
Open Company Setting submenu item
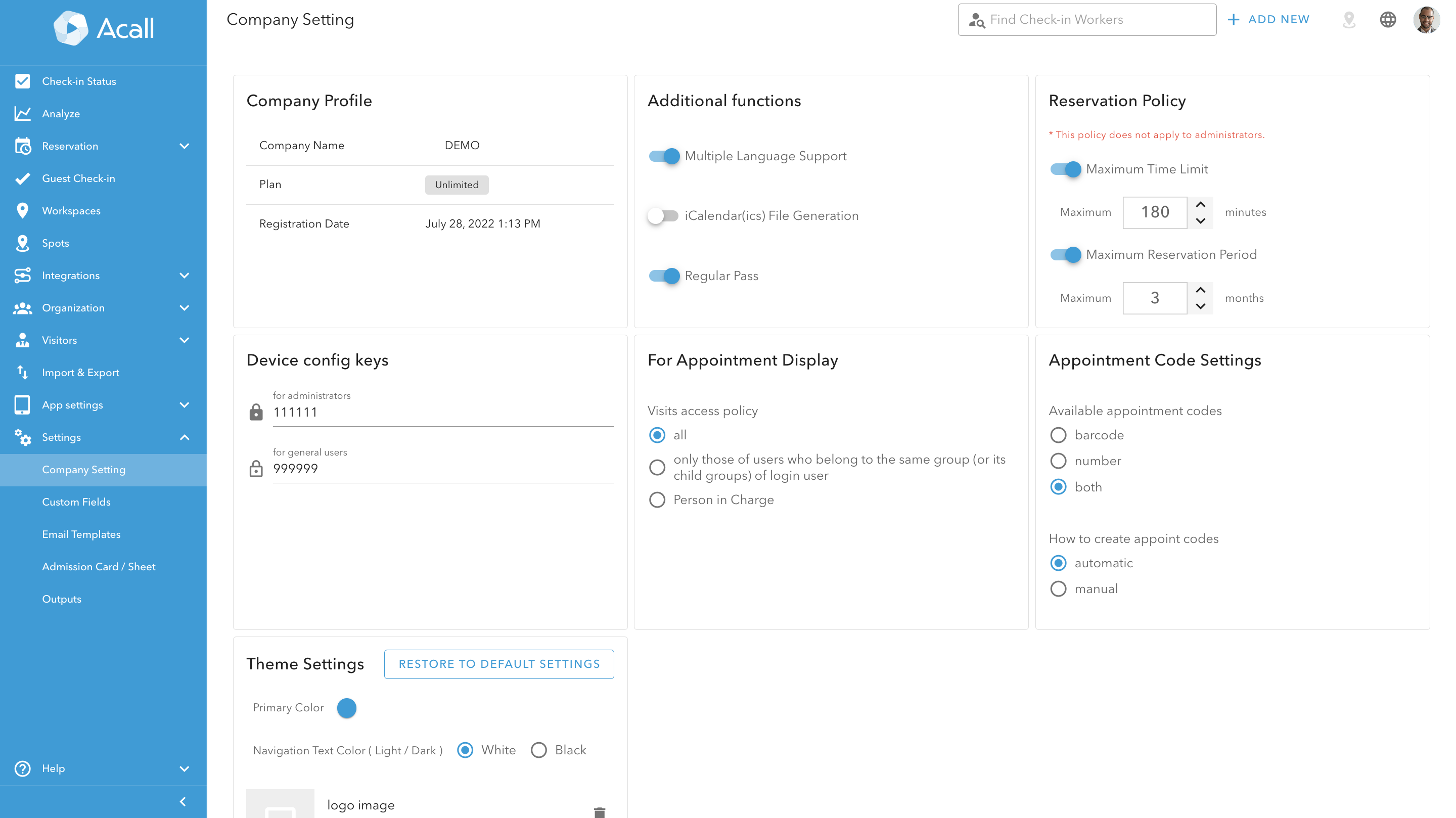point(104,470)
